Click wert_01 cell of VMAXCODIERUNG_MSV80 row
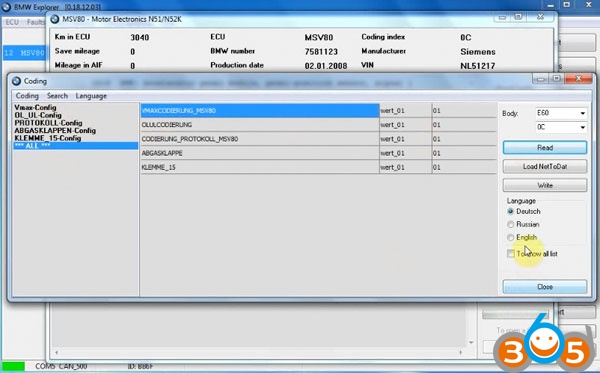The width and height of the screenshot is (600, 373). tap(405, 111)
